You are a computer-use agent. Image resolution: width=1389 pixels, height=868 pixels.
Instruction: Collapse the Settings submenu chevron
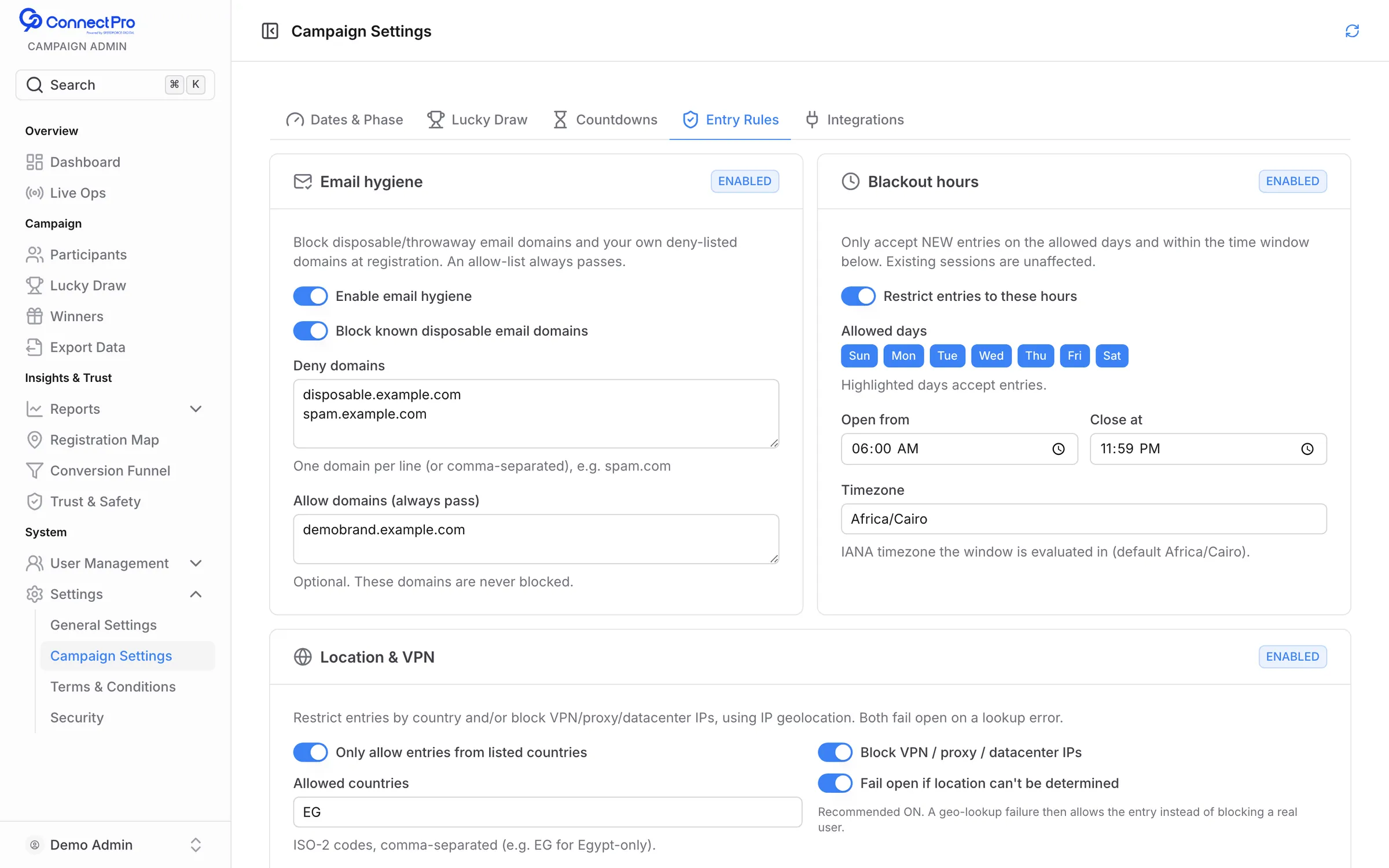[196, 594]
